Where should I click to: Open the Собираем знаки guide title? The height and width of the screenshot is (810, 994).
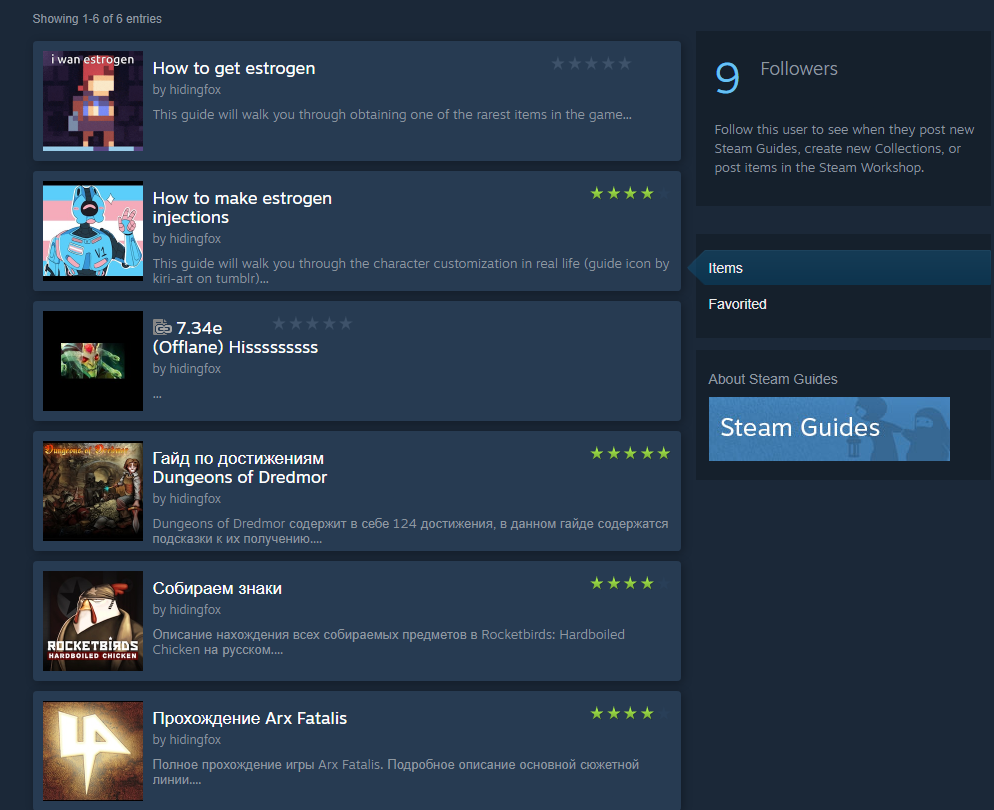pyautogui.click(x=217, y=588)
